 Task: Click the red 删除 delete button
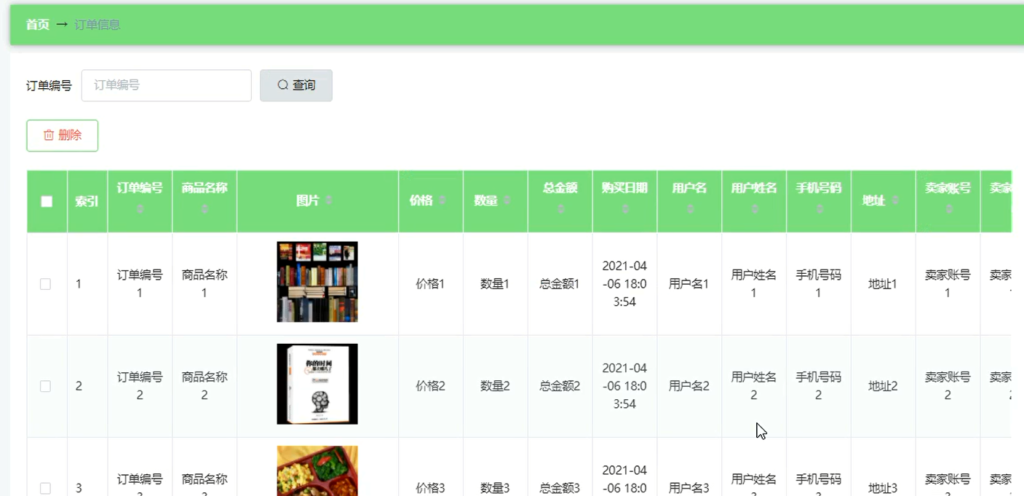62,136
